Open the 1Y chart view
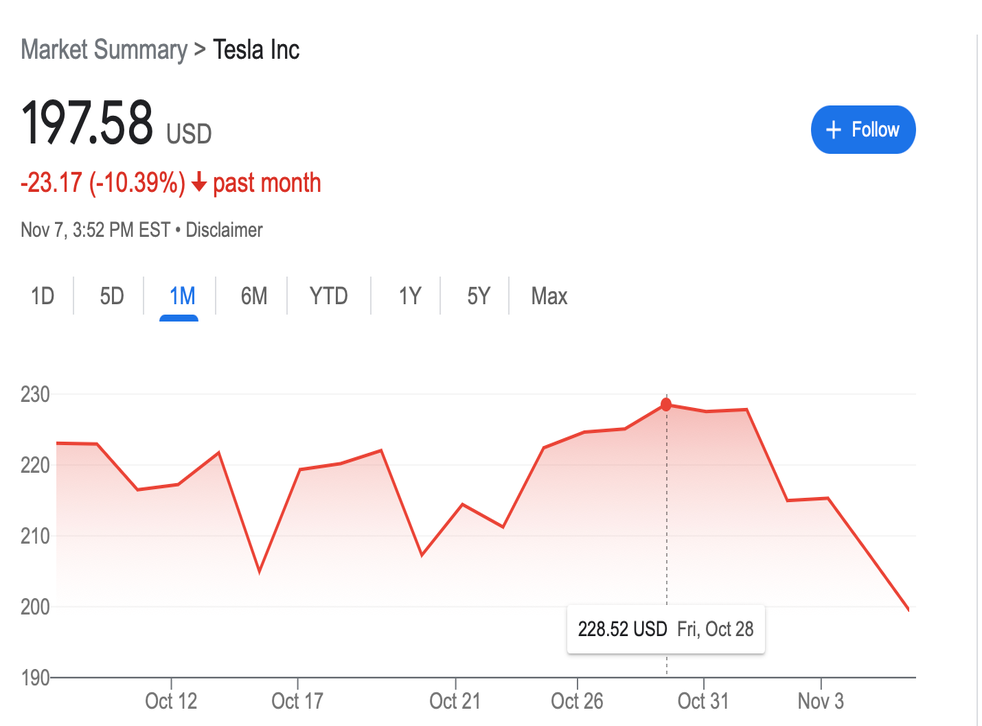The height and width of the screenshot is (726, 982). (409, 296)
